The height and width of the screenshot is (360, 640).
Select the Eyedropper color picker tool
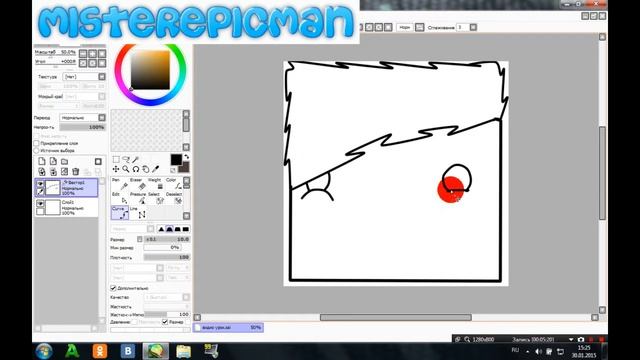click(156, 169)
